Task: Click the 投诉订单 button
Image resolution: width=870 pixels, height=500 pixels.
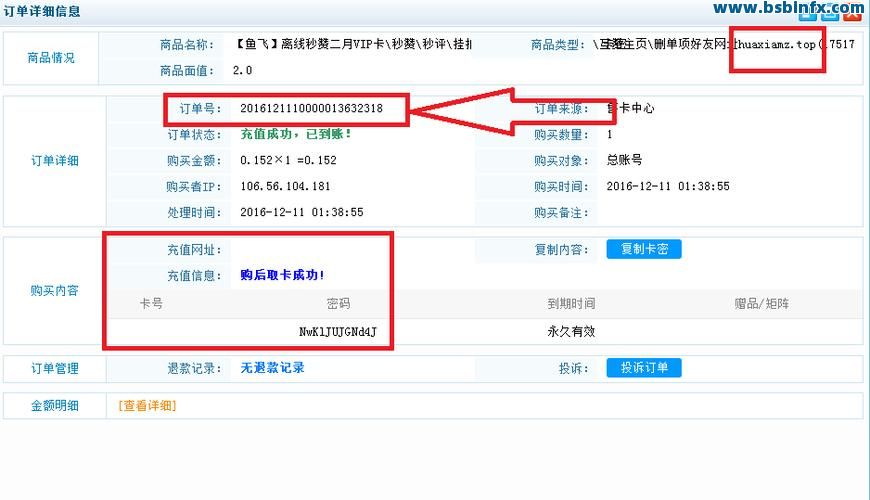Action: coord(644,367)
